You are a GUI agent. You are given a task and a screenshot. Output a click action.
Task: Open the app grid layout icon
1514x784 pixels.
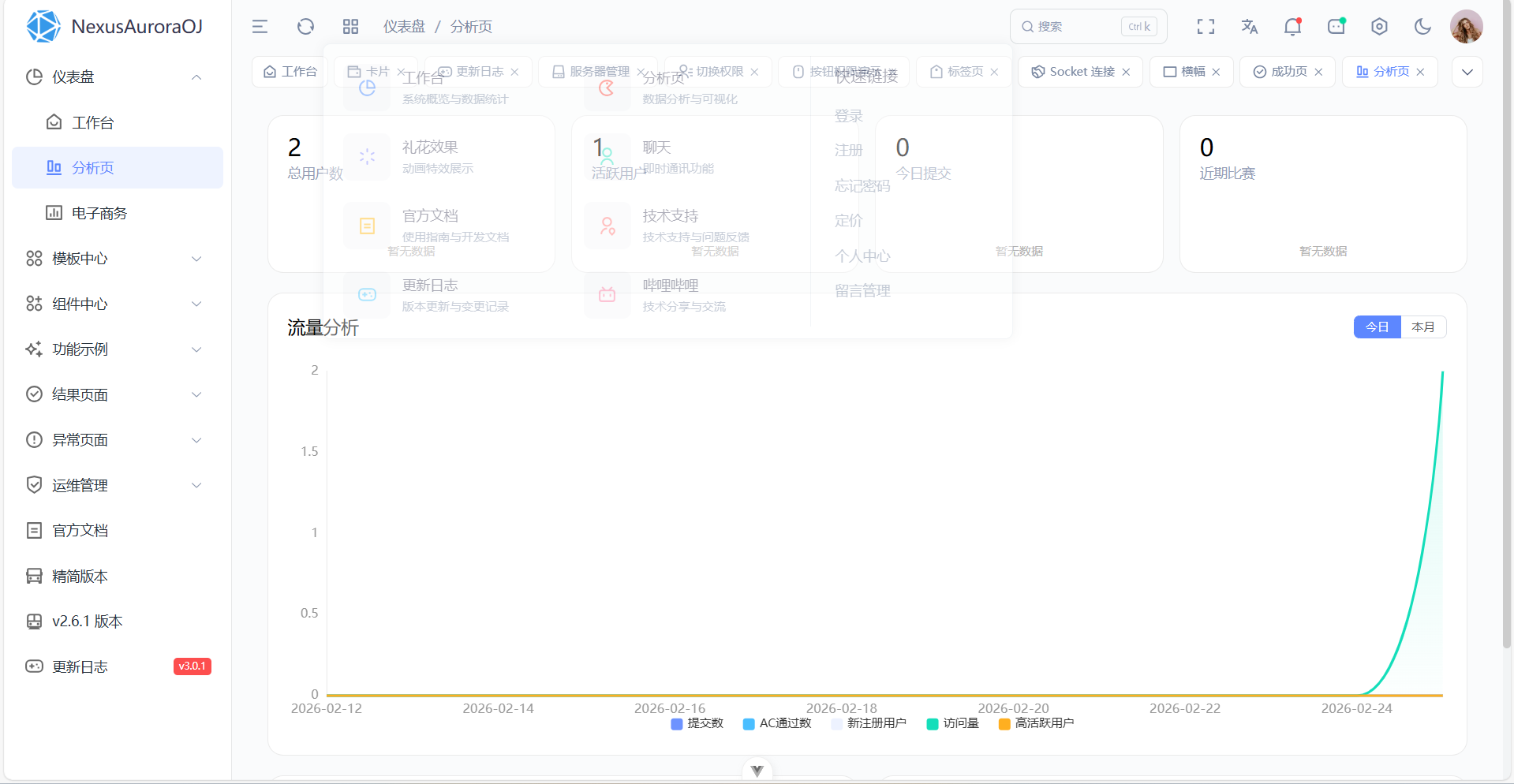350,26
